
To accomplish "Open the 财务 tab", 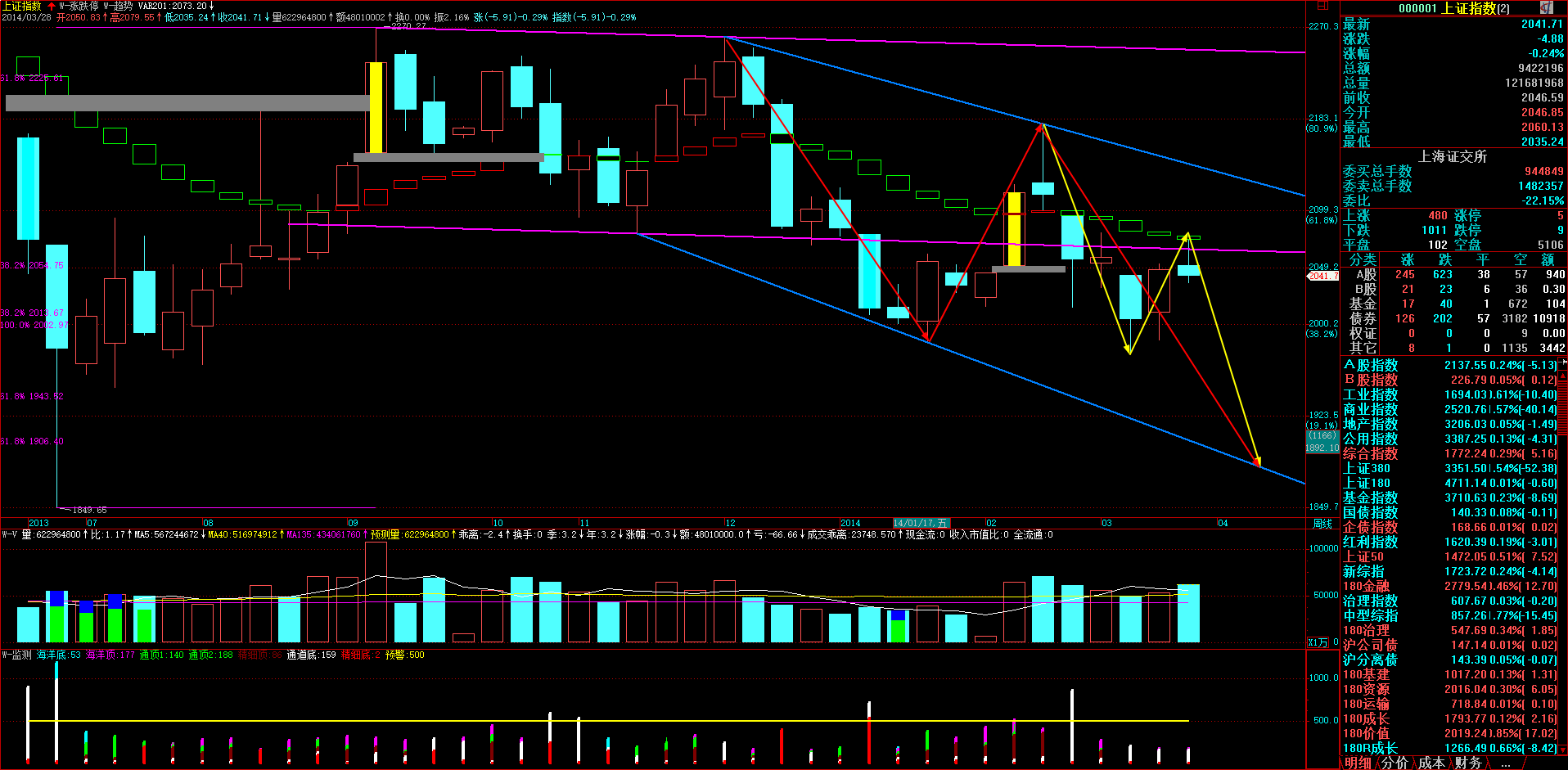I will (x=1468, y=763).
